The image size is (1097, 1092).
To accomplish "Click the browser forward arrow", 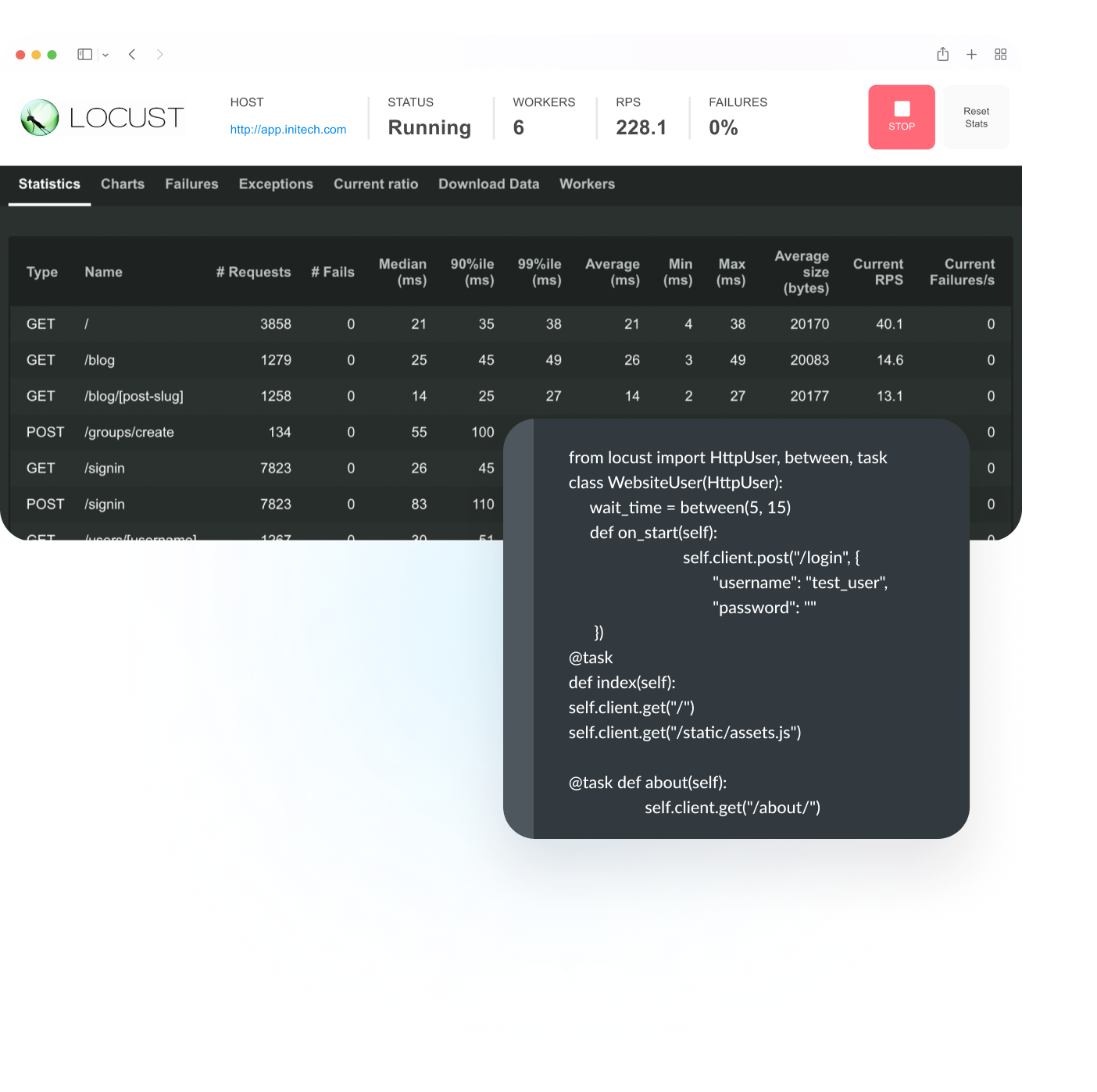I will 159,55.
